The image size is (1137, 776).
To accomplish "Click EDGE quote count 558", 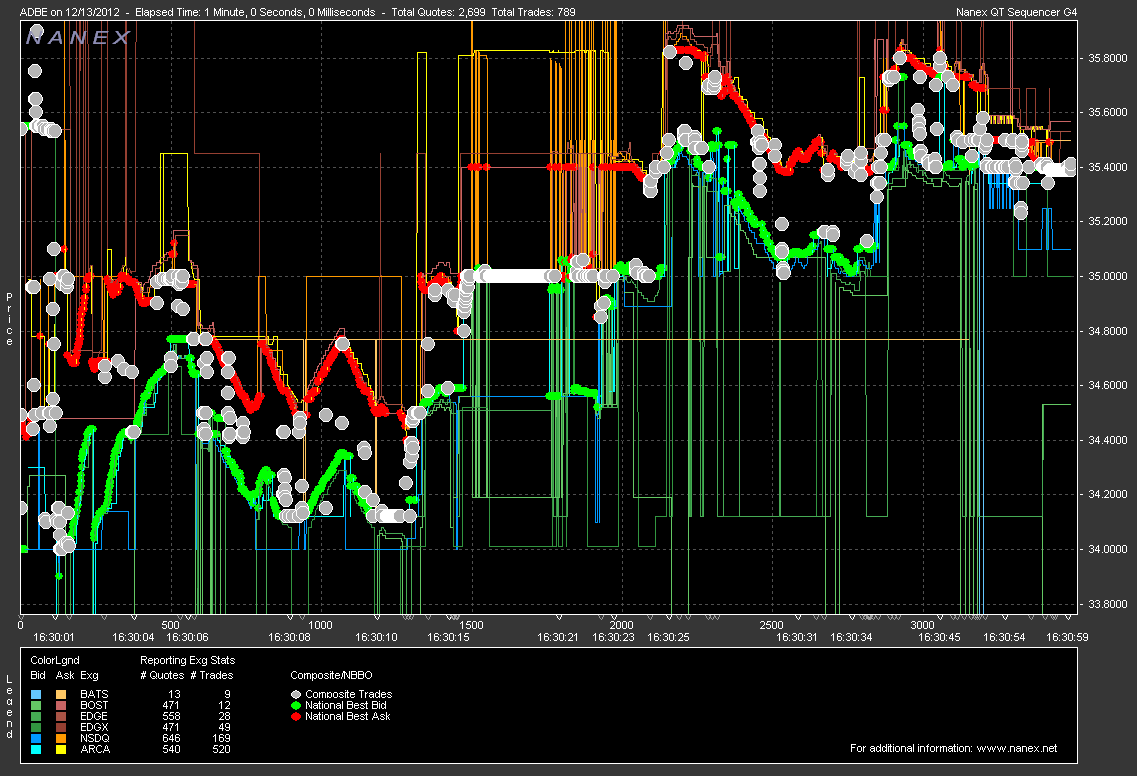I will 171,717.
